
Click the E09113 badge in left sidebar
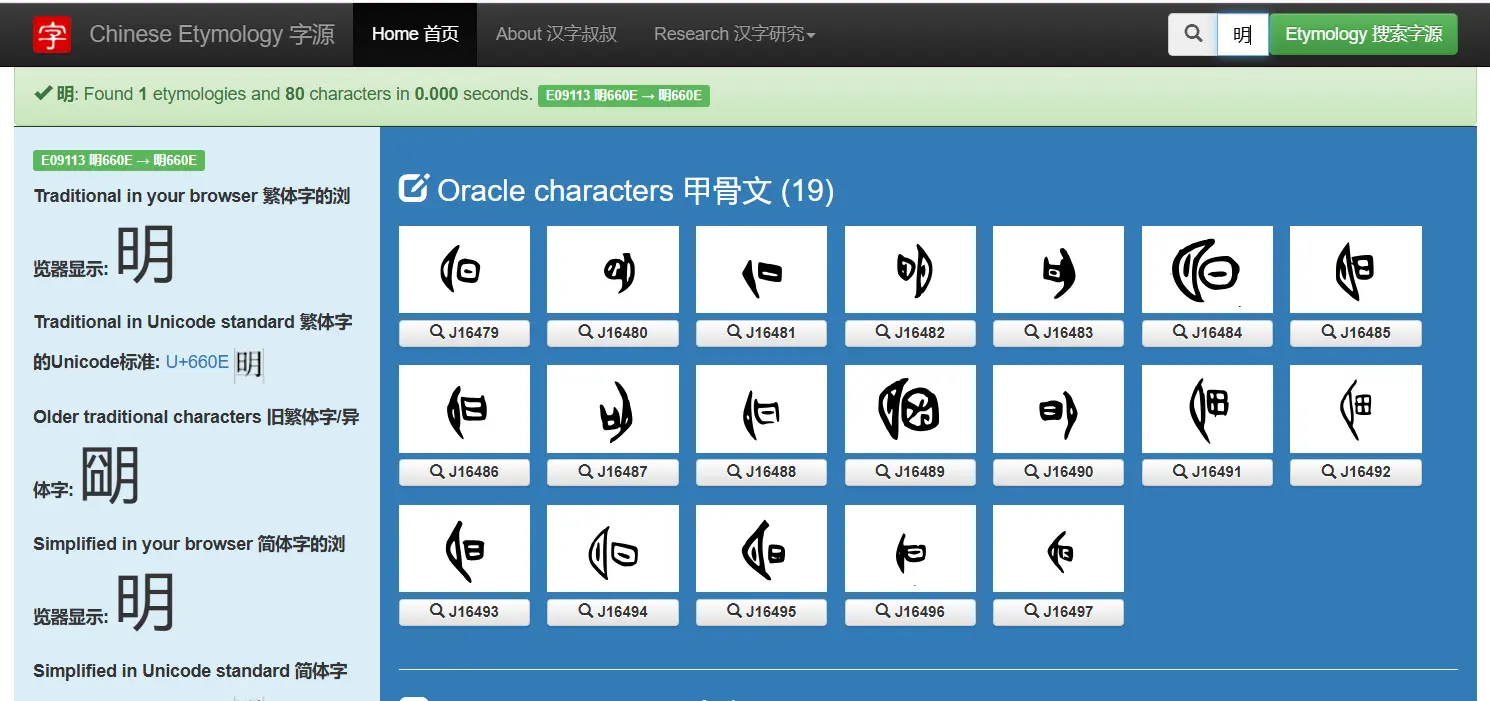119,161
